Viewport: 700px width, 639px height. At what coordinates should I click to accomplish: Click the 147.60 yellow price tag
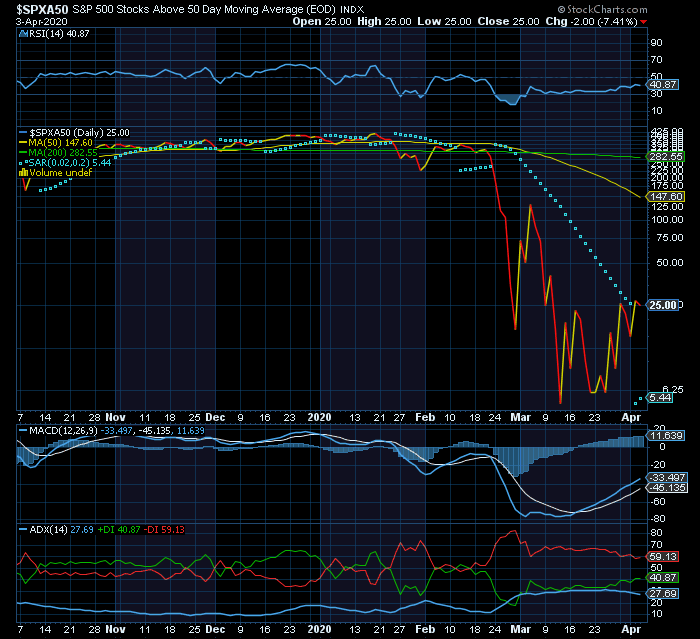click(x=666, y=196)
